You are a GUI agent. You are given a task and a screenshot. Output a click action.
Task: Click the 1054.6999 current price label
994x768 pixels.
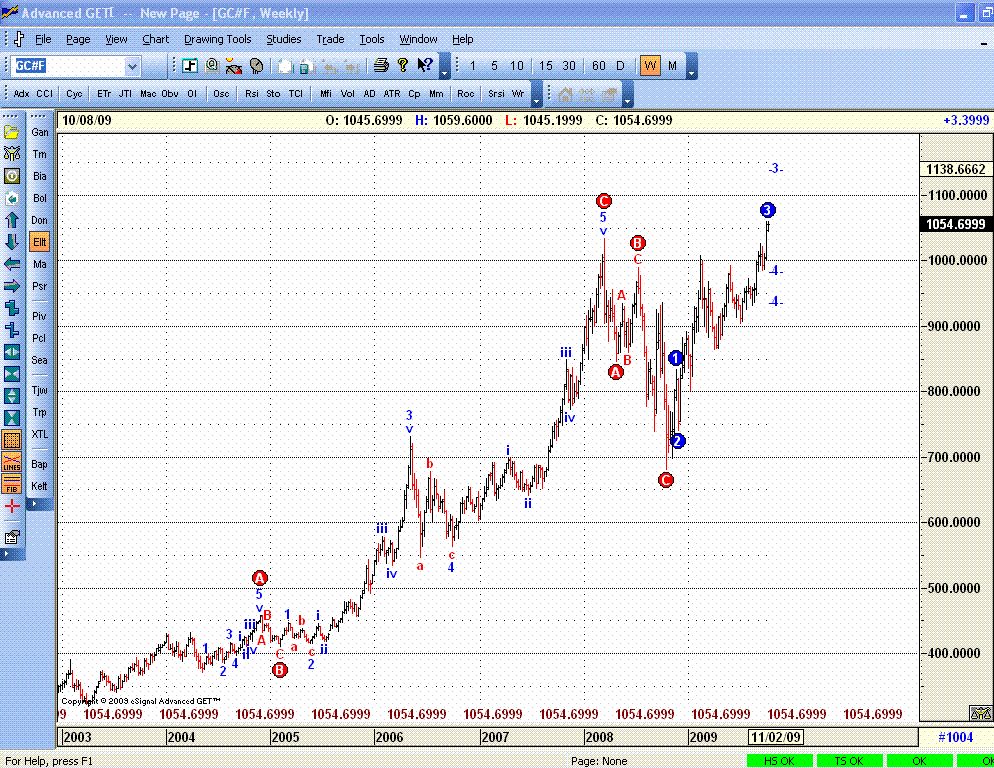[955, 225]
